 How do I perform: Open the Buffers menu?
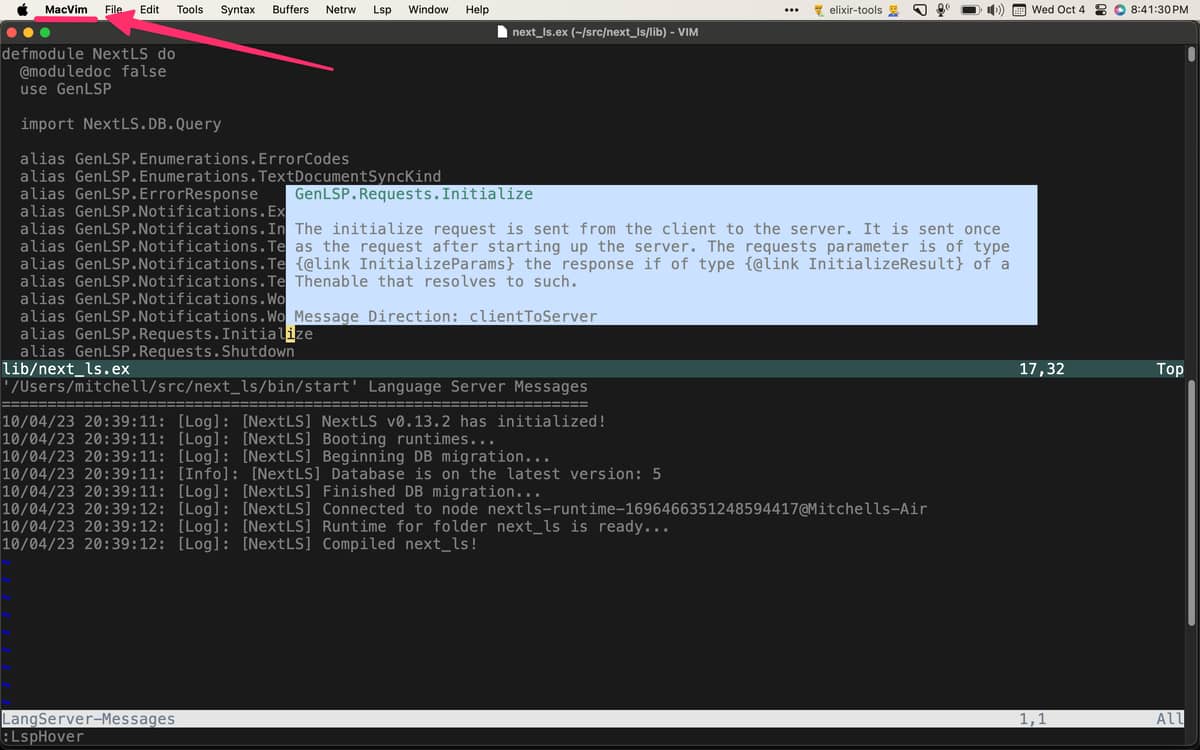pyautogui.click(x=290, y=9)
